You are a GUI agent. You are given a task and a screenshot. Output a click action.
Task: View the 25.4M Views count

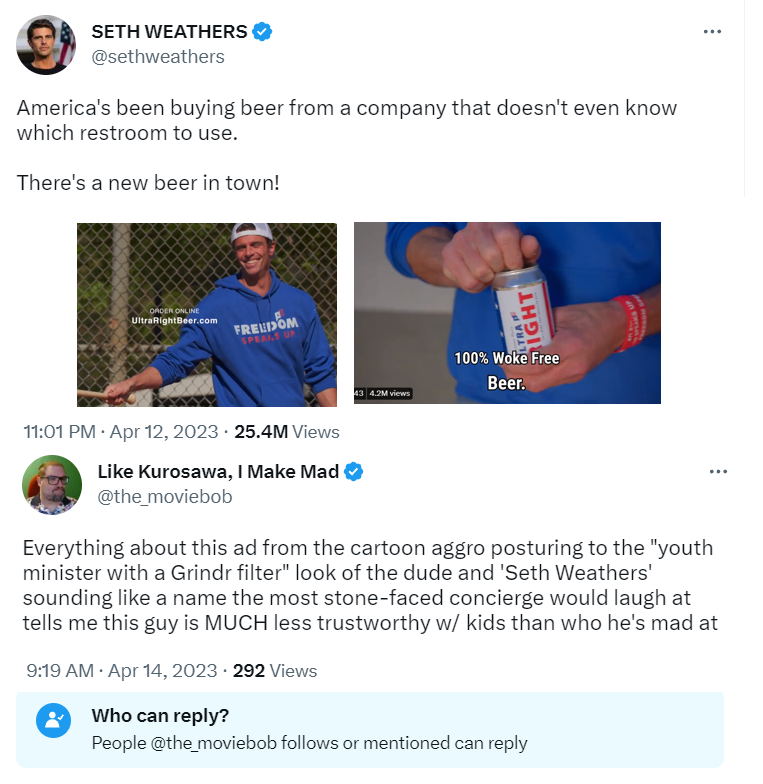286,433
